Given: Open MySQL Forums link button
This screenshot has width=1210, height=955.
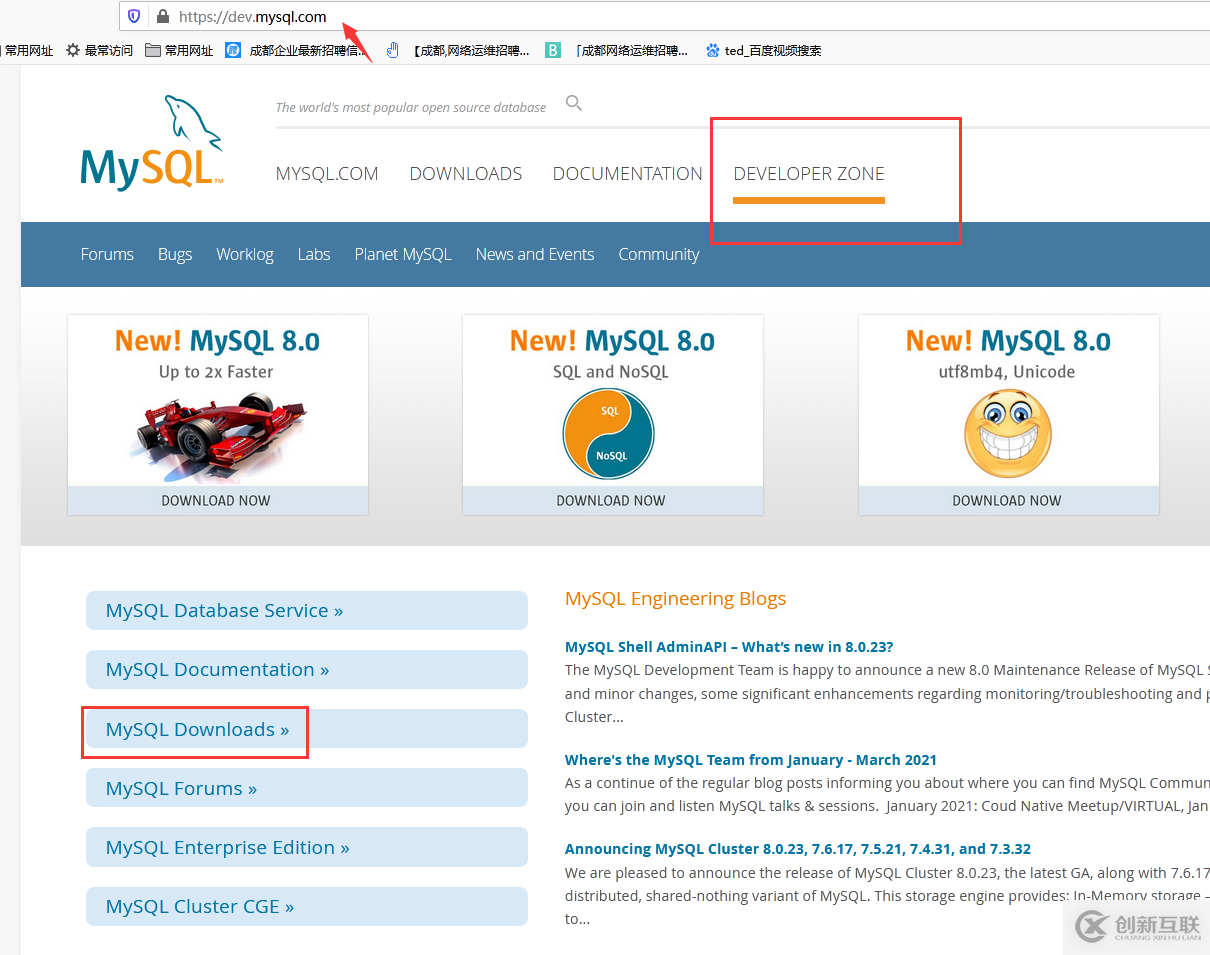Looking at the screenshot, I should click(x=306, y=788).
